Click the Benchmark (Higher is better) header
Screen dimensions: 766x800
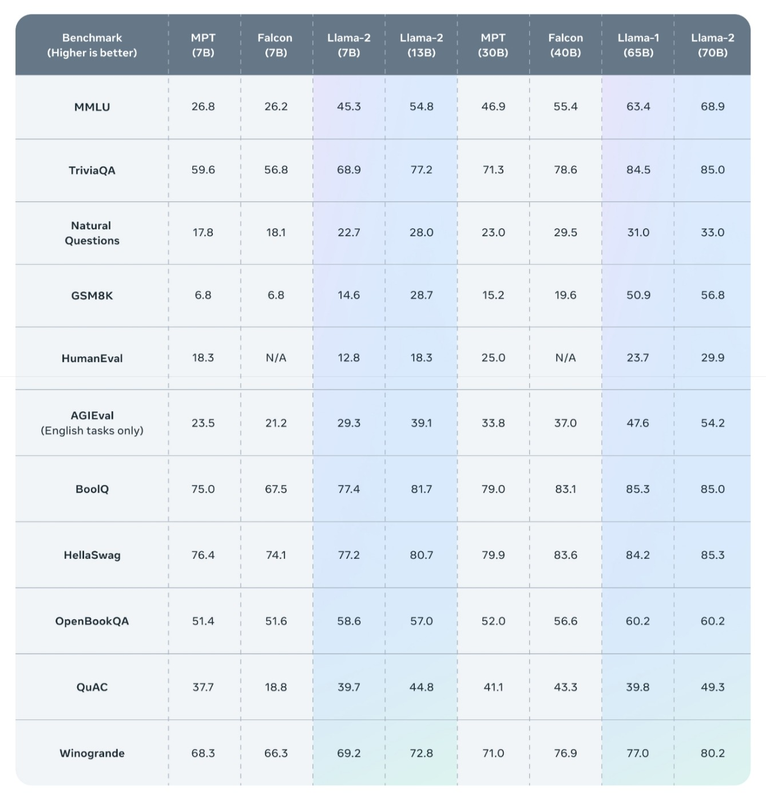pos(91,45)
